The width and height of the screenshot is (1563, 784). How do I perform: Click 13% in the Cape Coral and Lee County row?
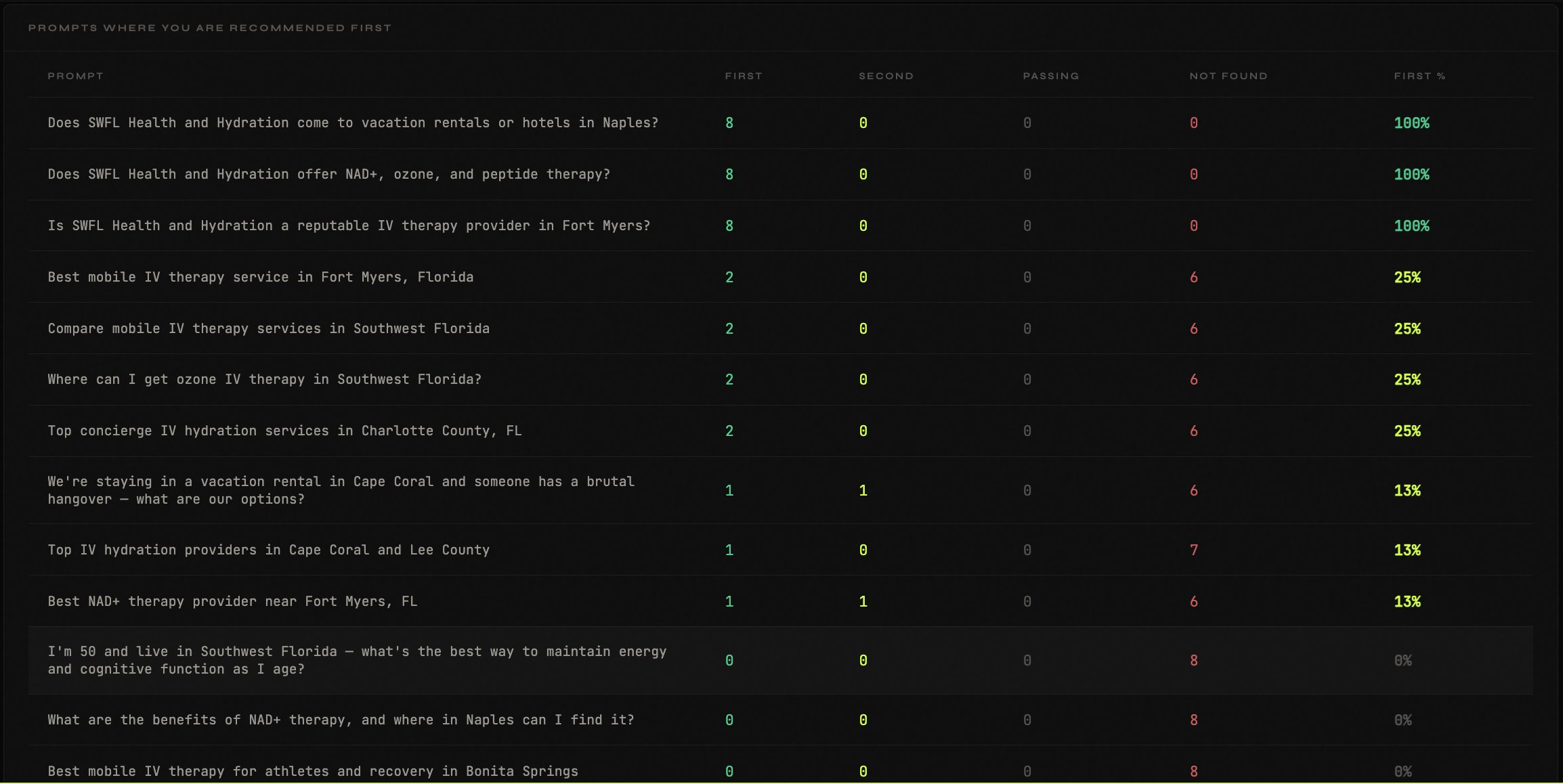click(1407, 550)
